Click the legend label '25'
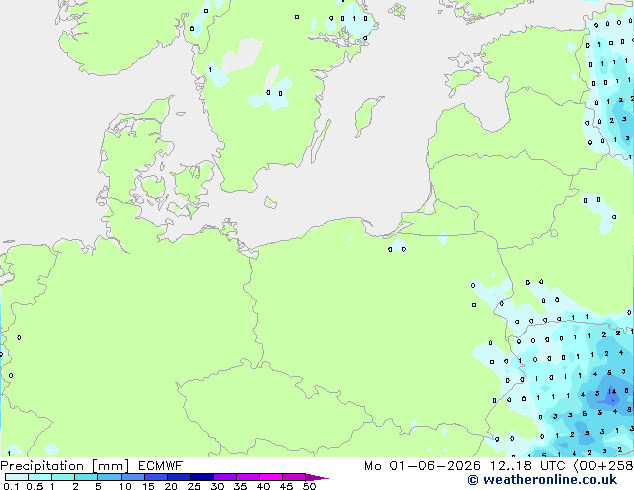The width and height of the screenshot is (634, 490). point(194,486)
